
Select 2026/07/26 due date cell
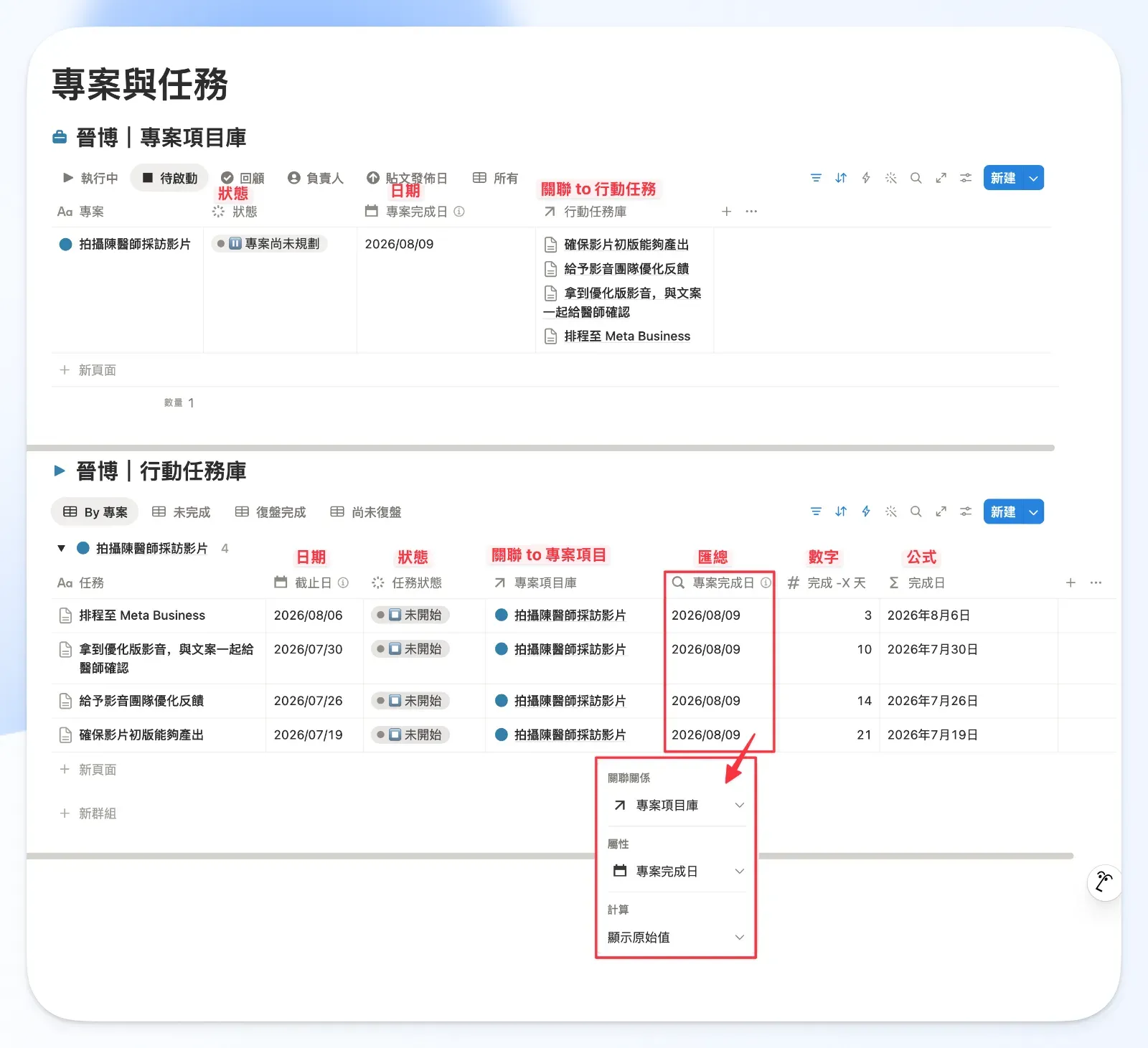tap(309, 701)
